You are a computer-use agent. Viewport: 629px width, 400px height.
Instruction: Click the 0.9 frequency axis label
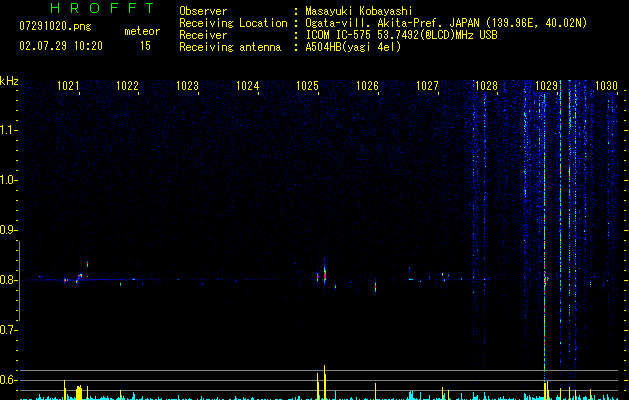(8, 230)
